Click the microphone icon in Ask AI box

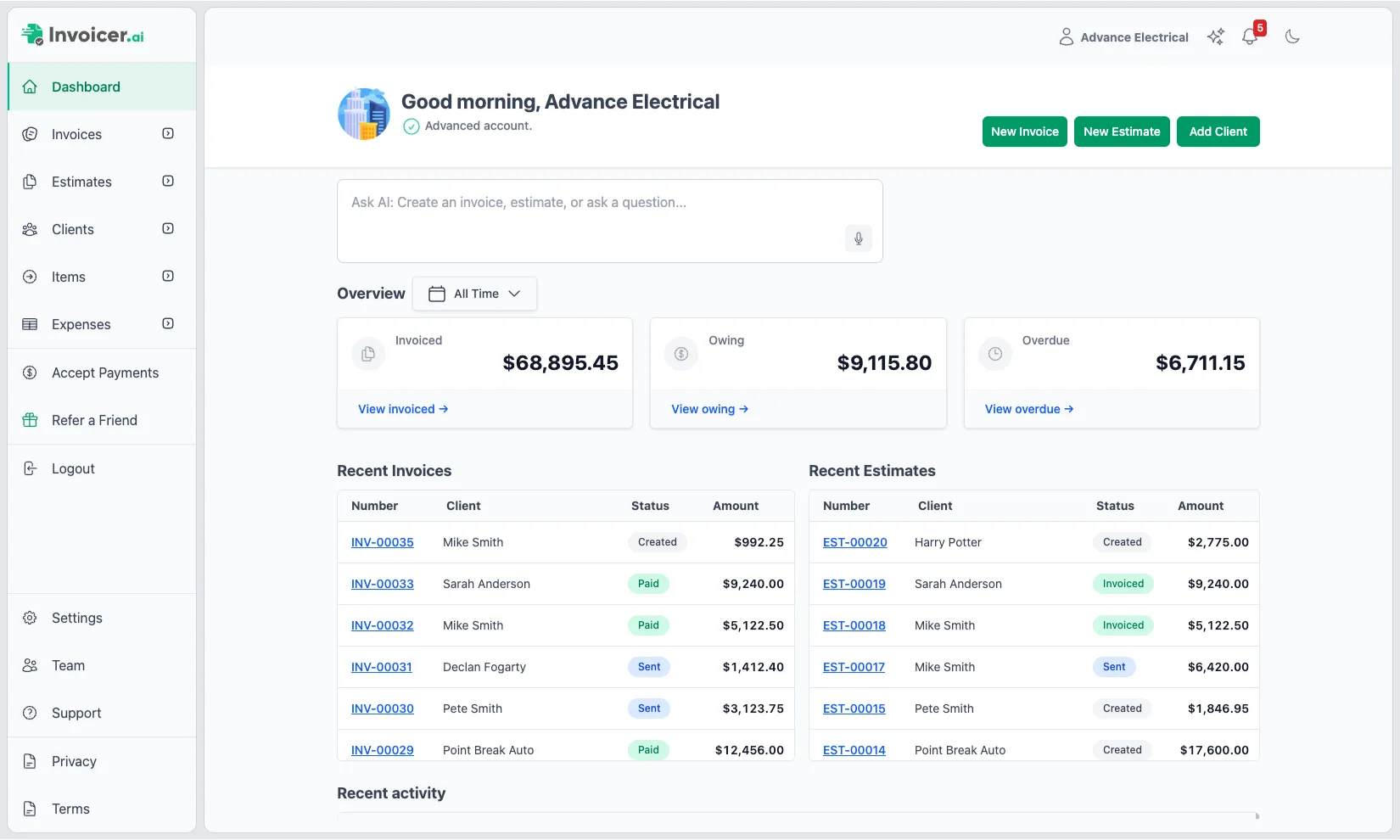click(859, 238)
